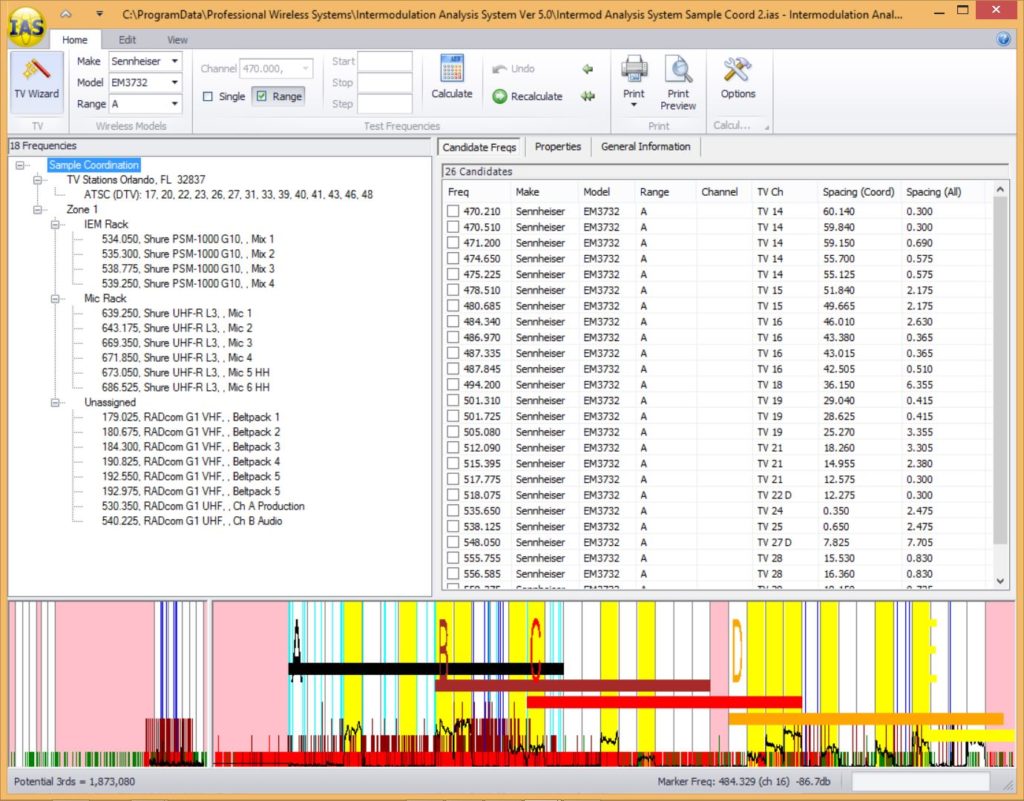Screen dimensions: 1024x801
Task: Open the IAS application menu orb
Action: (x=26, y=27)
